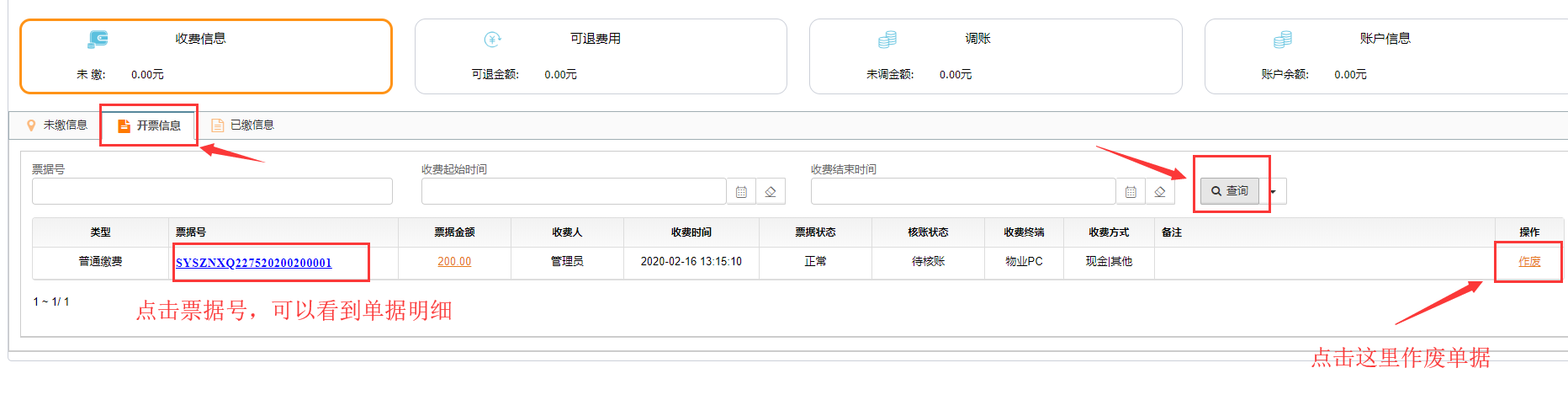This screenshot has height=400, width=1568.
Task: Click the wallet icon in 收费信息 card
Action: click(x=98, y=39)
